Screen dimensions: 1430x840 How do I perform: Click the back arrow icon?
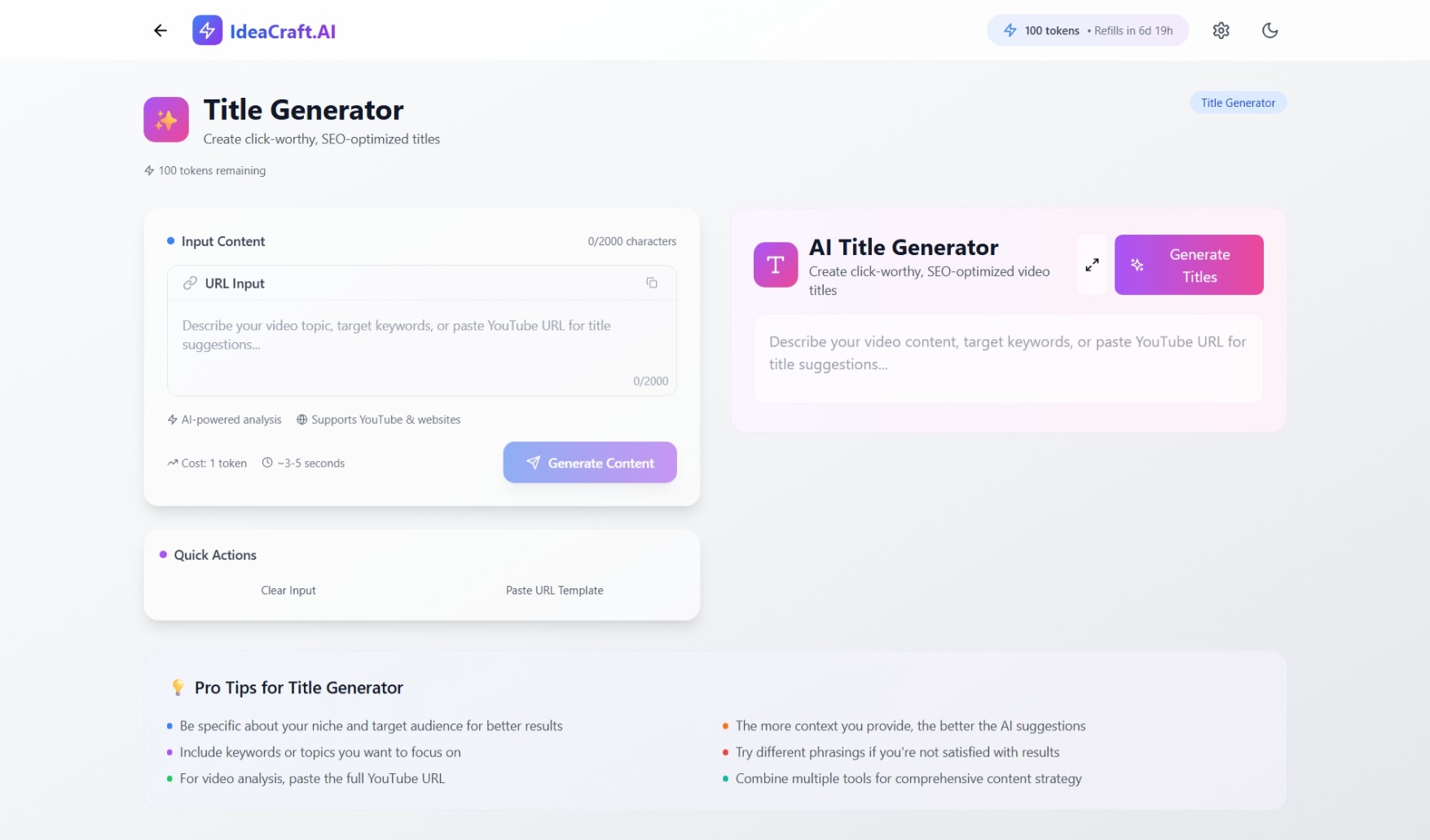pyautogui.click(x=161, y=31)
